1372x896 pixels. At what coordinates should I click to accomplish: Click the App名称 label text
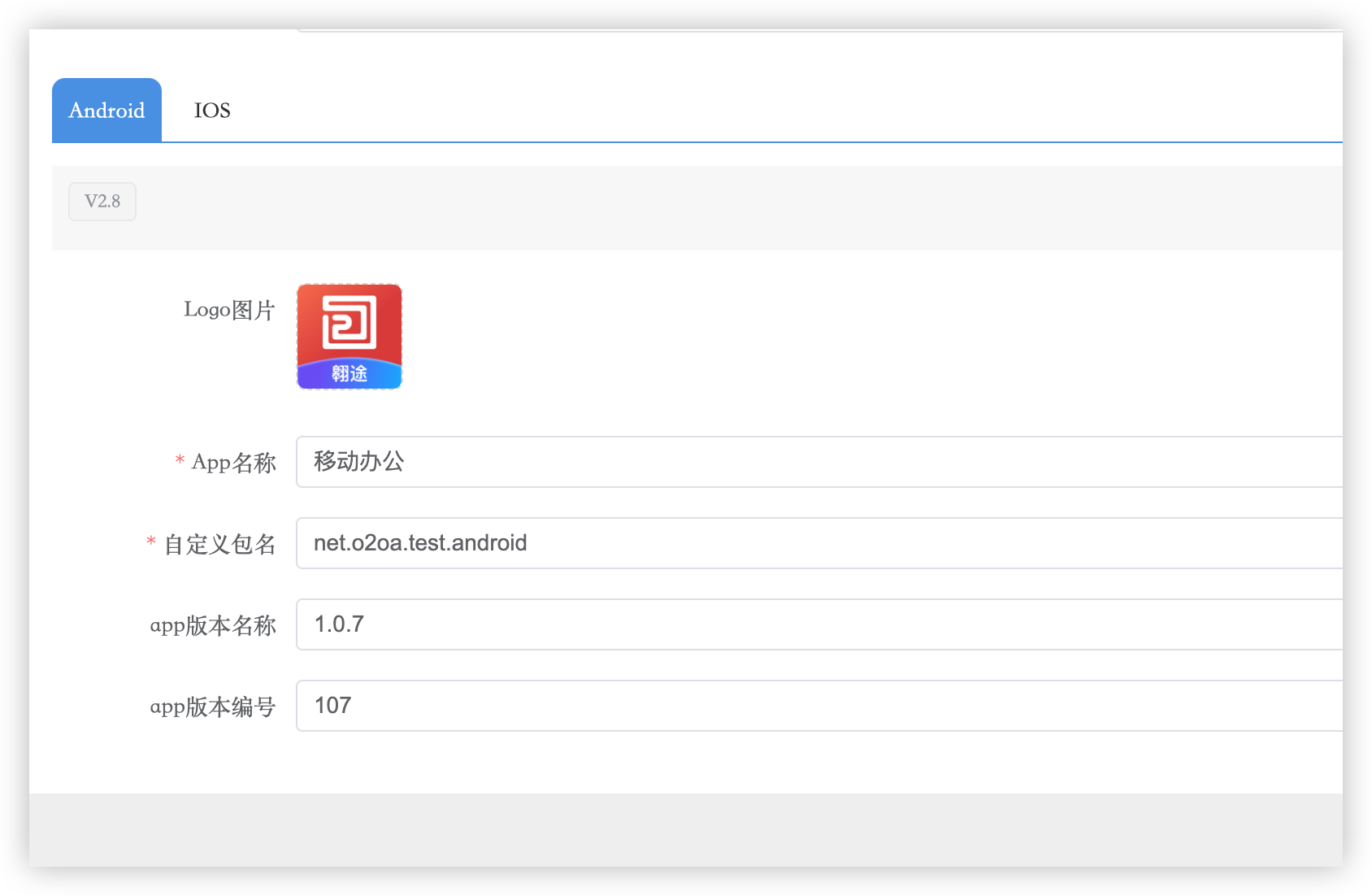pyautogui.click(x=234, y=463)
